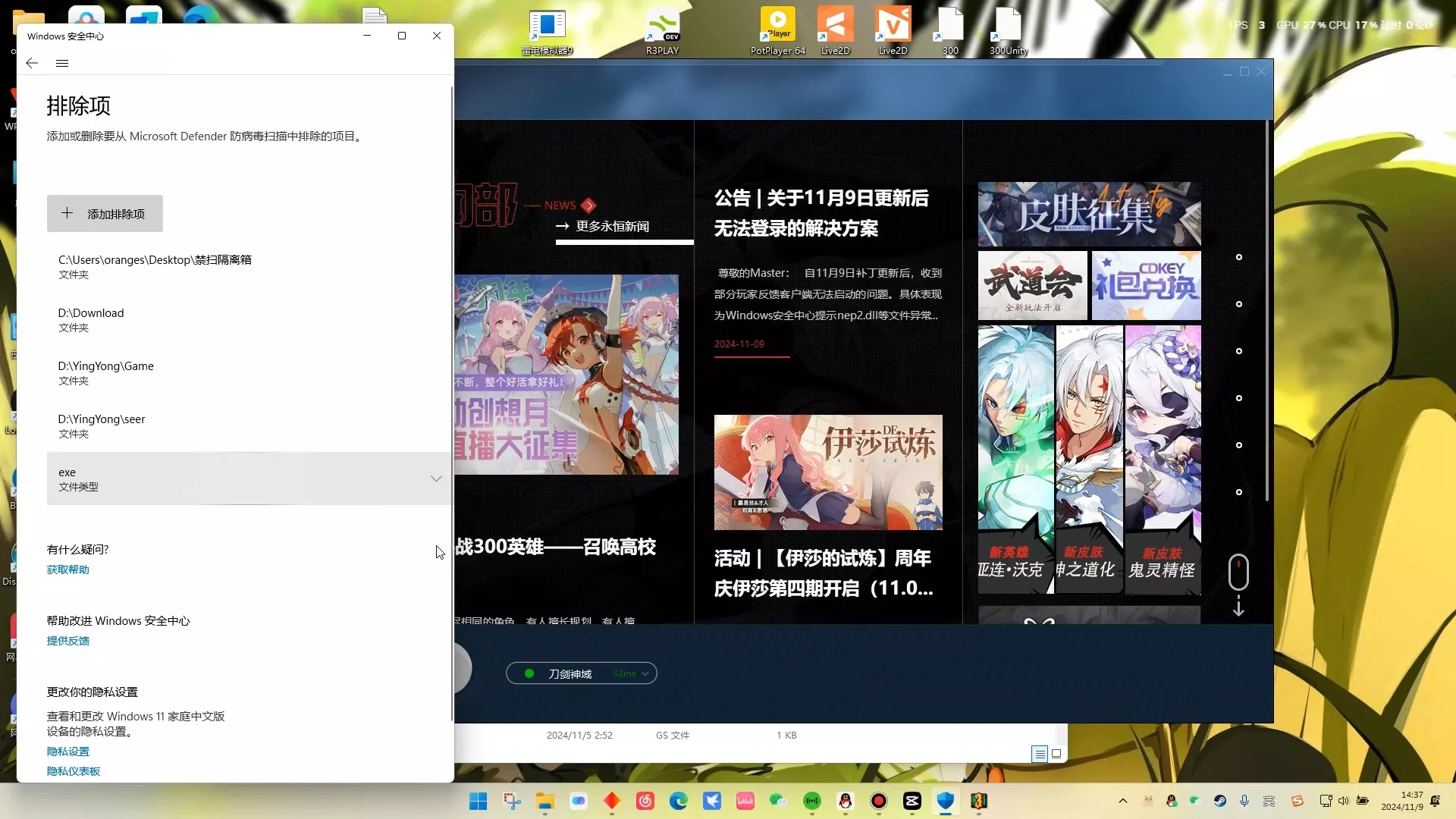
Task: Select the first page indicator dot
Action: tap(1239, 257)
